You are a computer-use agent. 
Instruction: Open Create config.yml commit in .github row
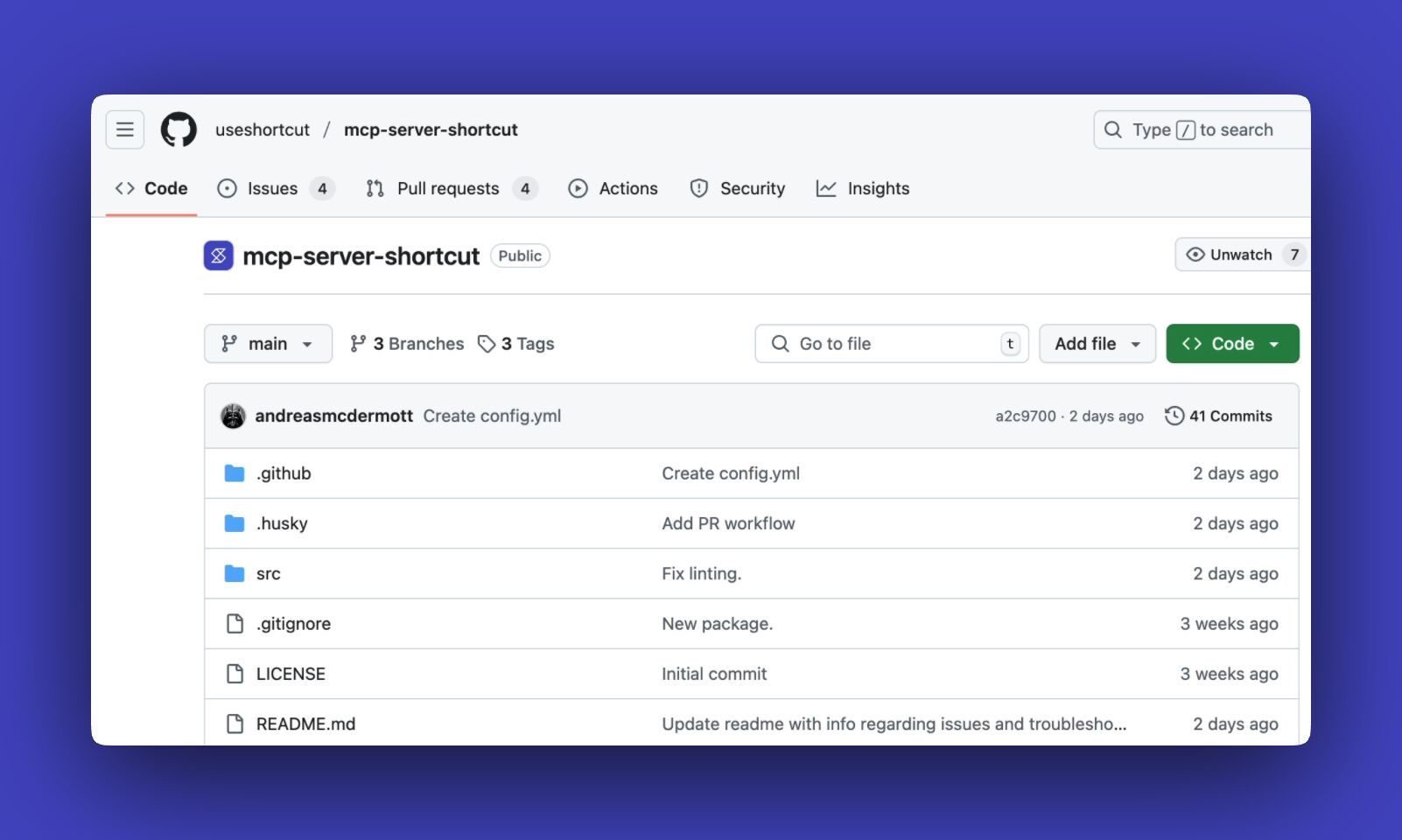tap(731, 473)
